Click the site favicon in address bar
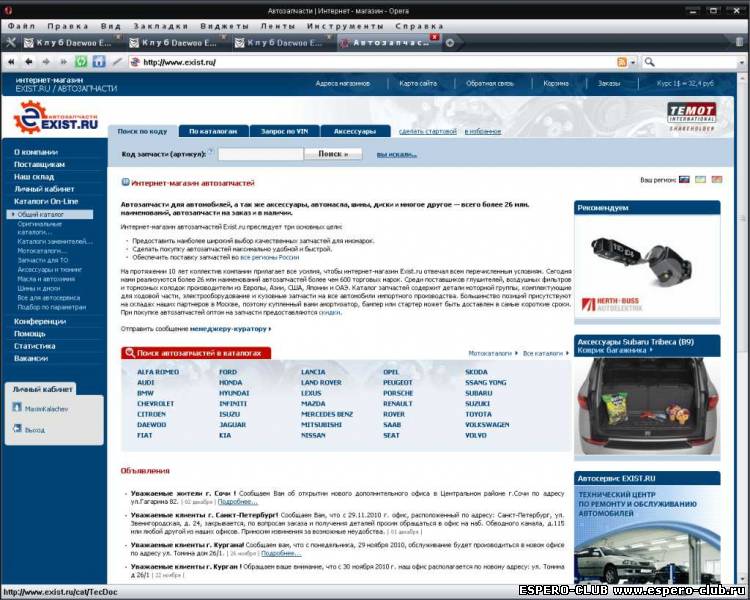750x600 pixels. coord(135,62)
